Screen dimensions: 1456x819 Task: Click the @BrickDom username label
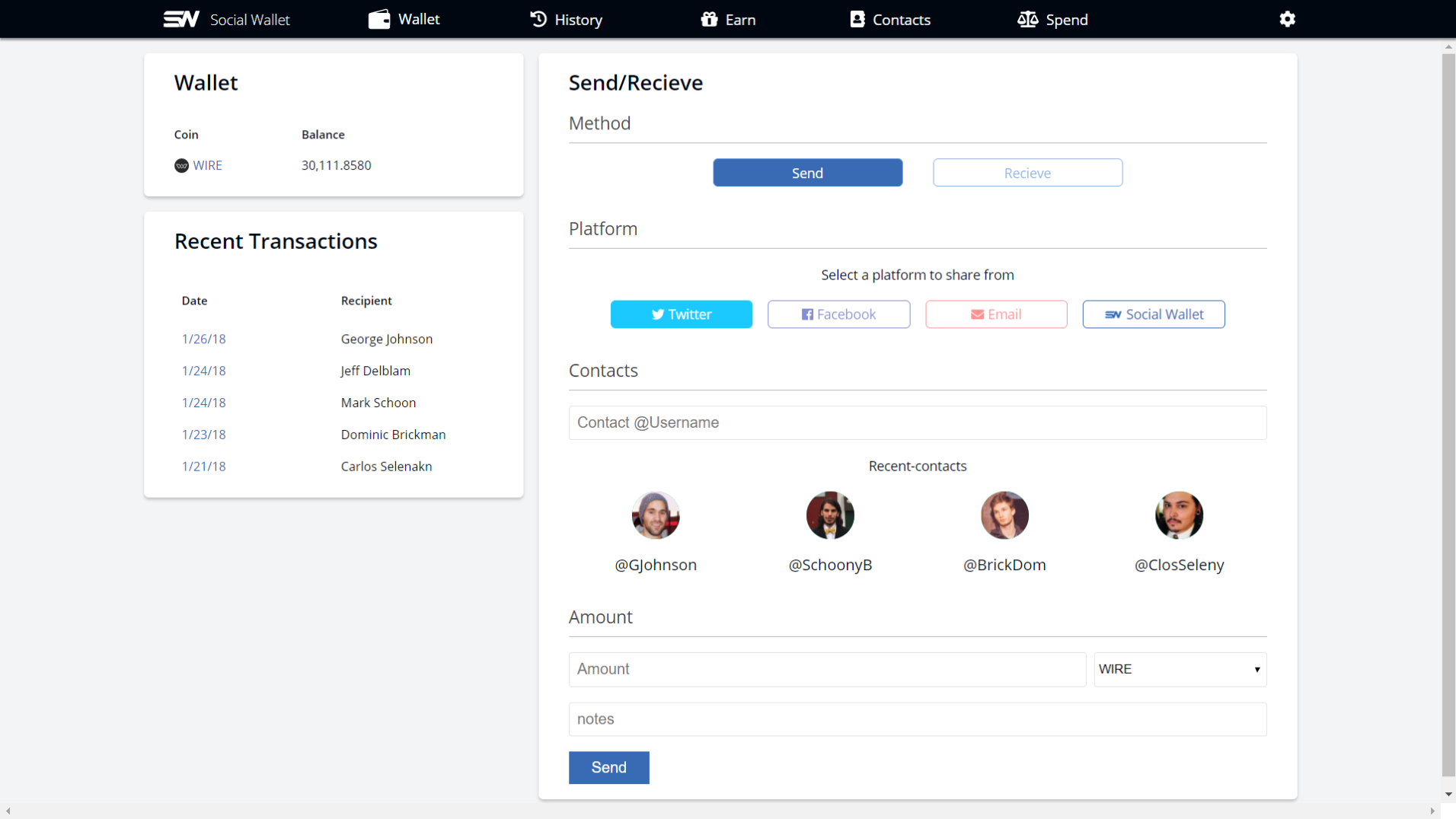(x=1004, y=565)
